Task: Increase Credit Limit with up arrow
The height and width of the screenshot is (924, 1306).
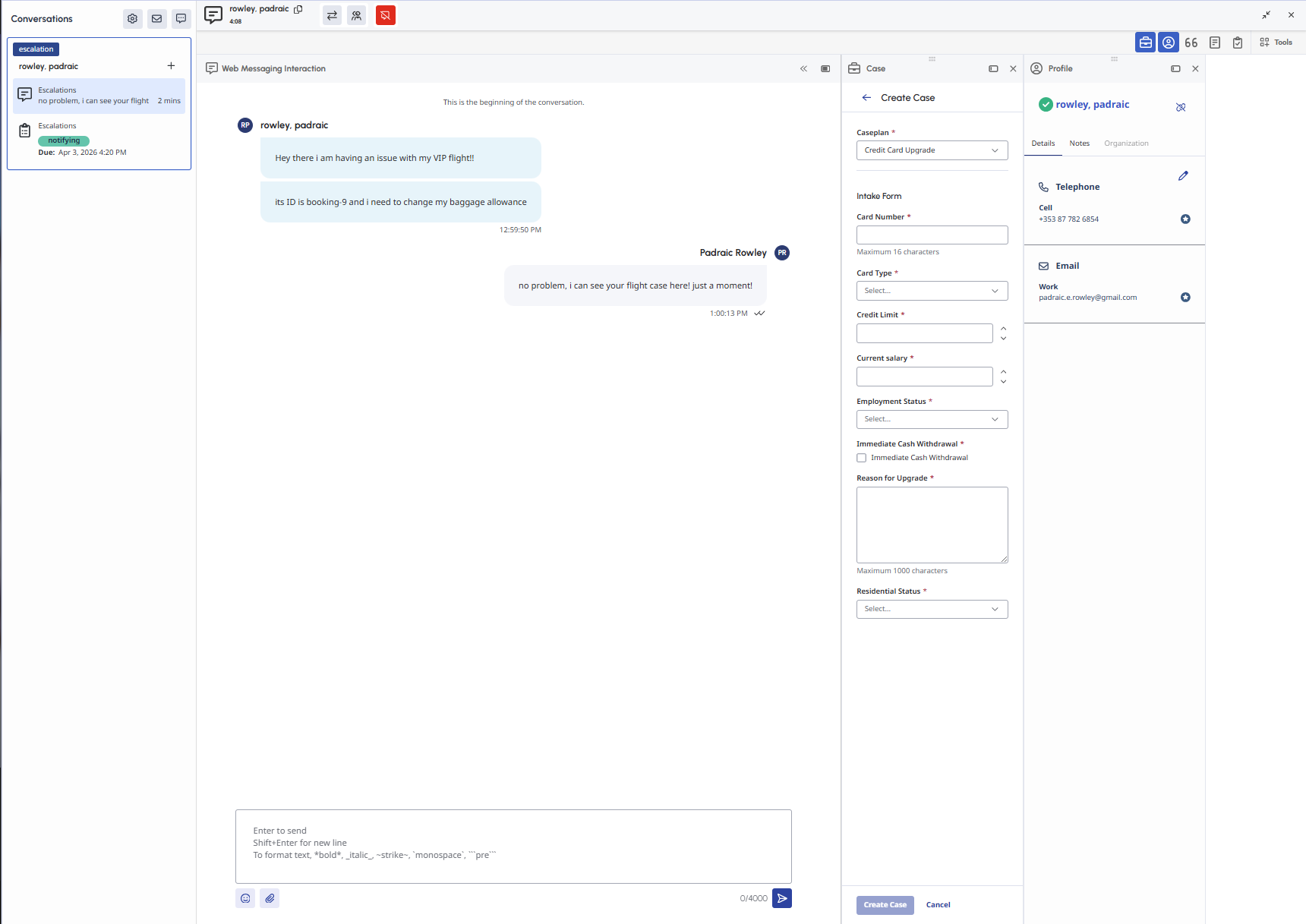Action: [x=1003, y=329]
